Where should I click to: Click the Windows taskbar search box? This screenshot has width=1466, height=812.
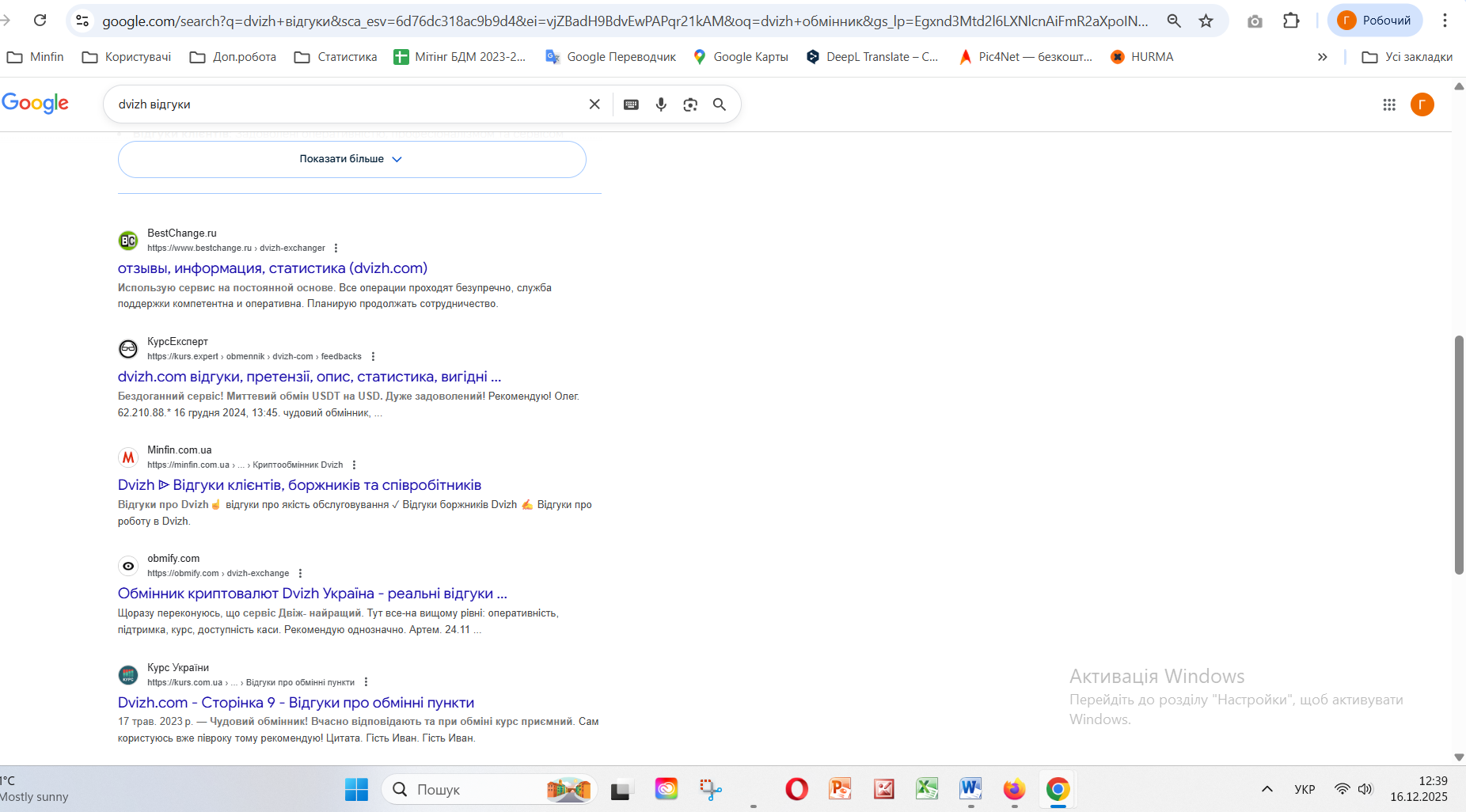[x=489, y=789]
